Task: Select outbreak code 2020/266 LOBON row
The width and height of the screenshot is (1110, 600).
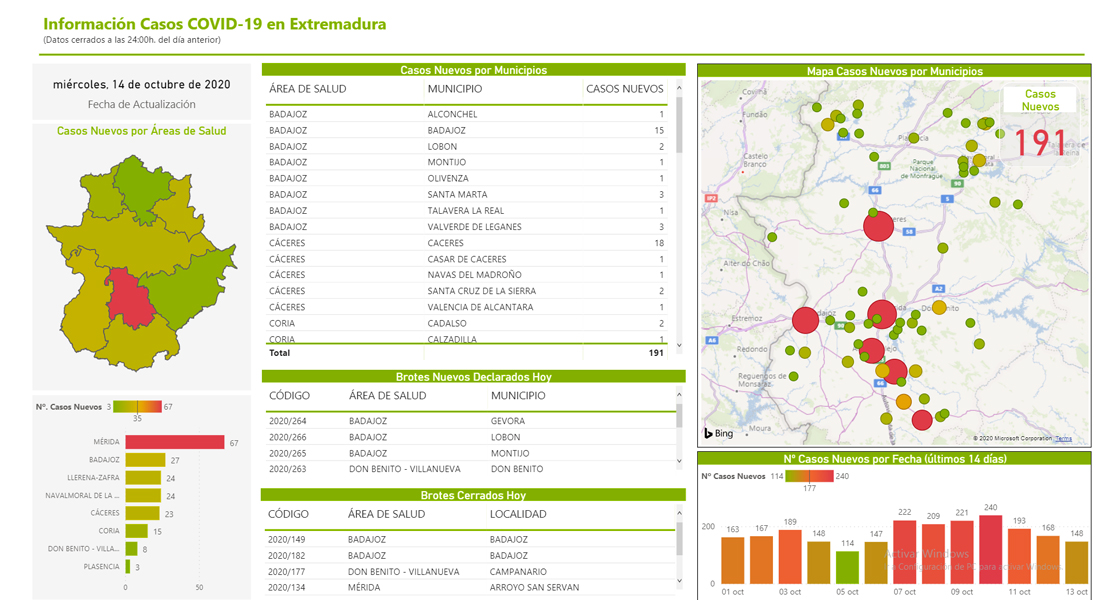Action: [469, 437]
